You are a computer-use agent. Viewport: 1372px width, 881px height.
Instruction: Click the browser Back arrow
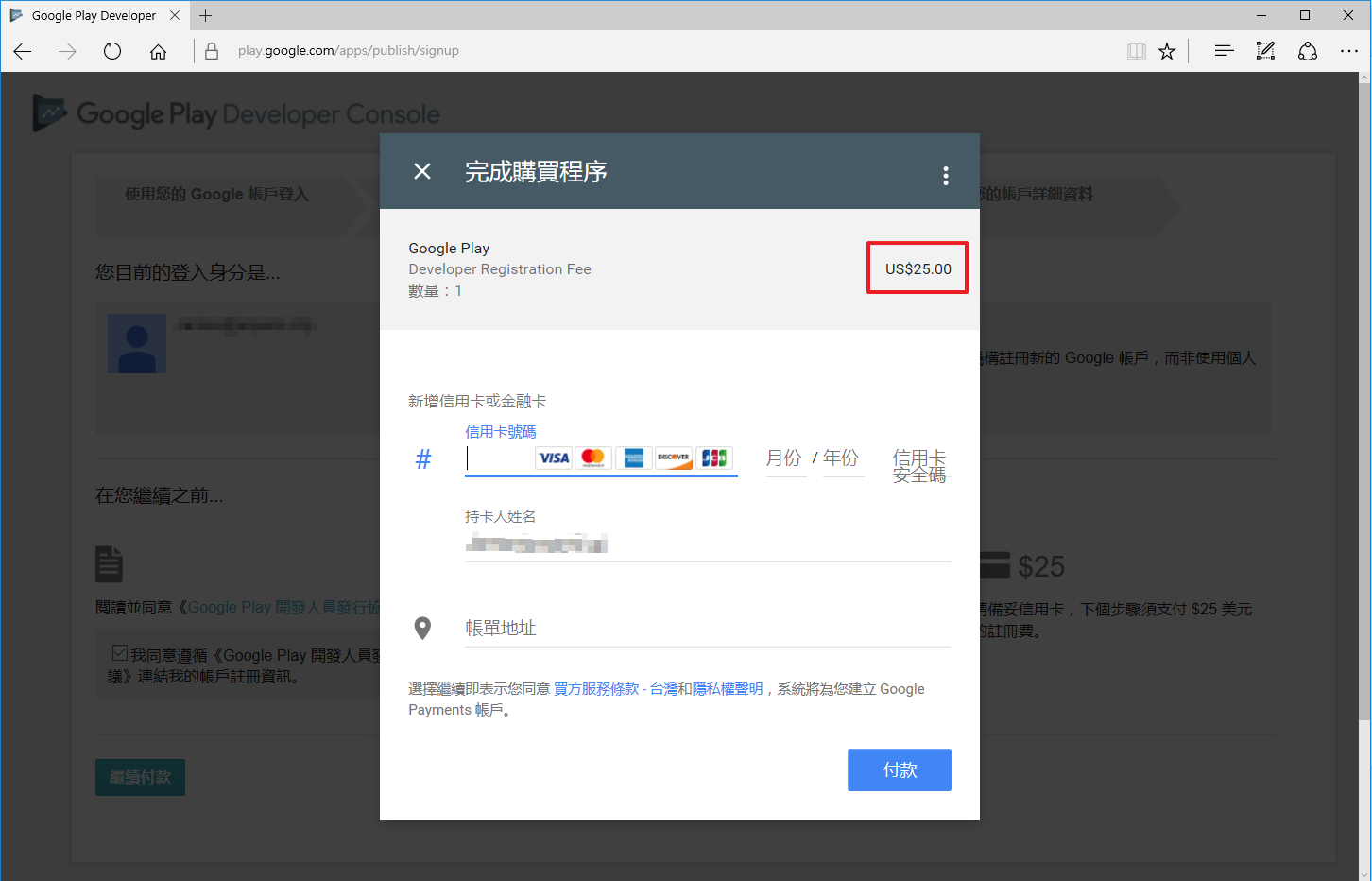(x=23, y=51)
